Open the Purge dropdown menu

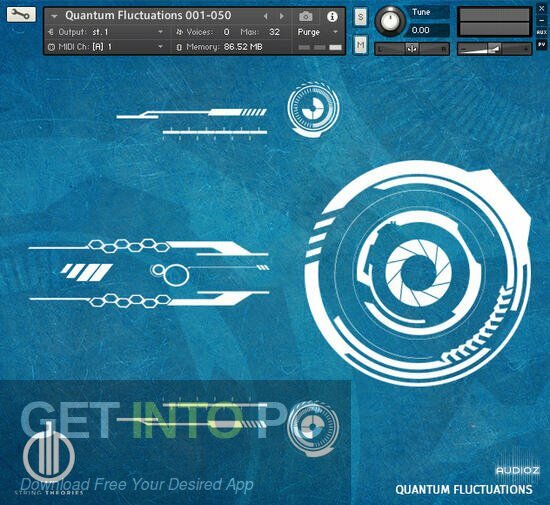[317, 32]
